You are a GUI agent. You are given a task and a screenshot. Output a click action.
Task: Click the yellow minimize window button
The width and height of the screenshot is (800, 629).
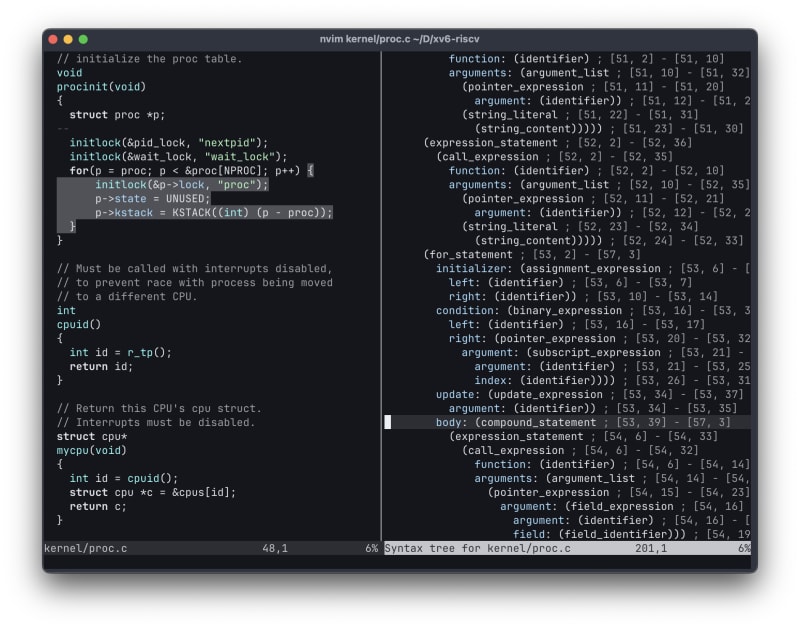(68, 39)
